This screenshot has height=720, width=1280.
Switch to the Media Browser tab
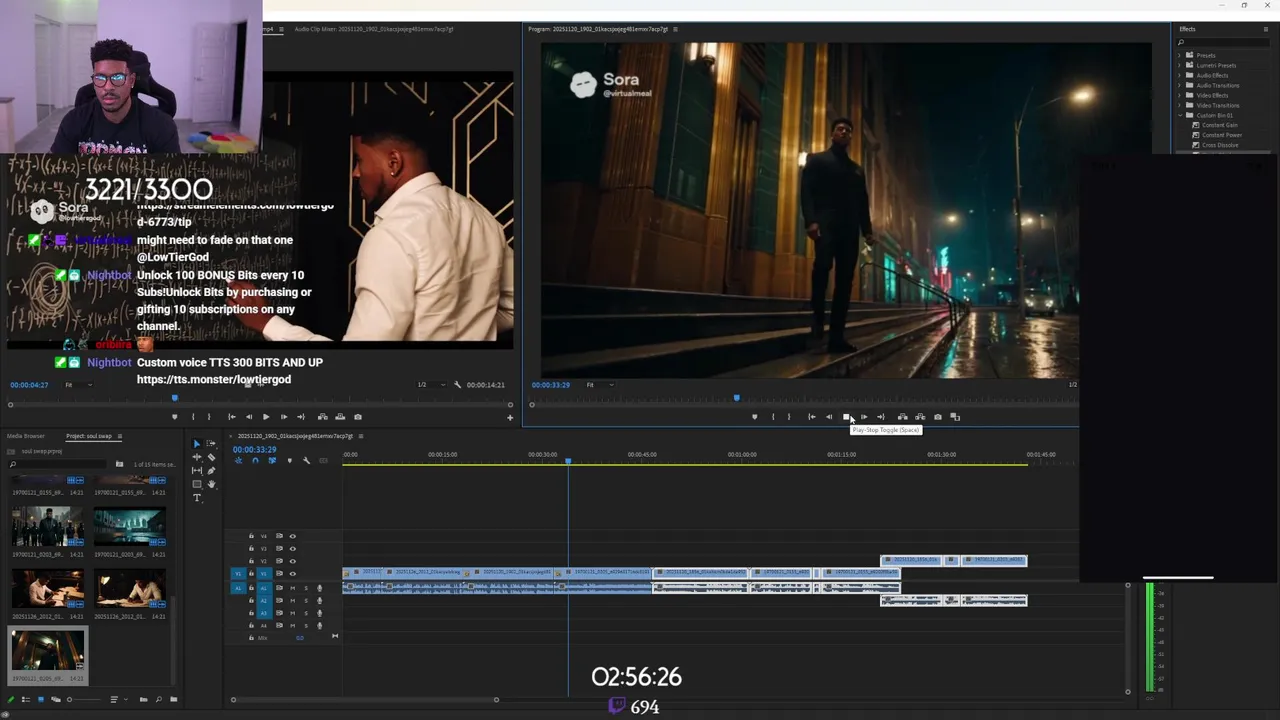click(26, 436)
